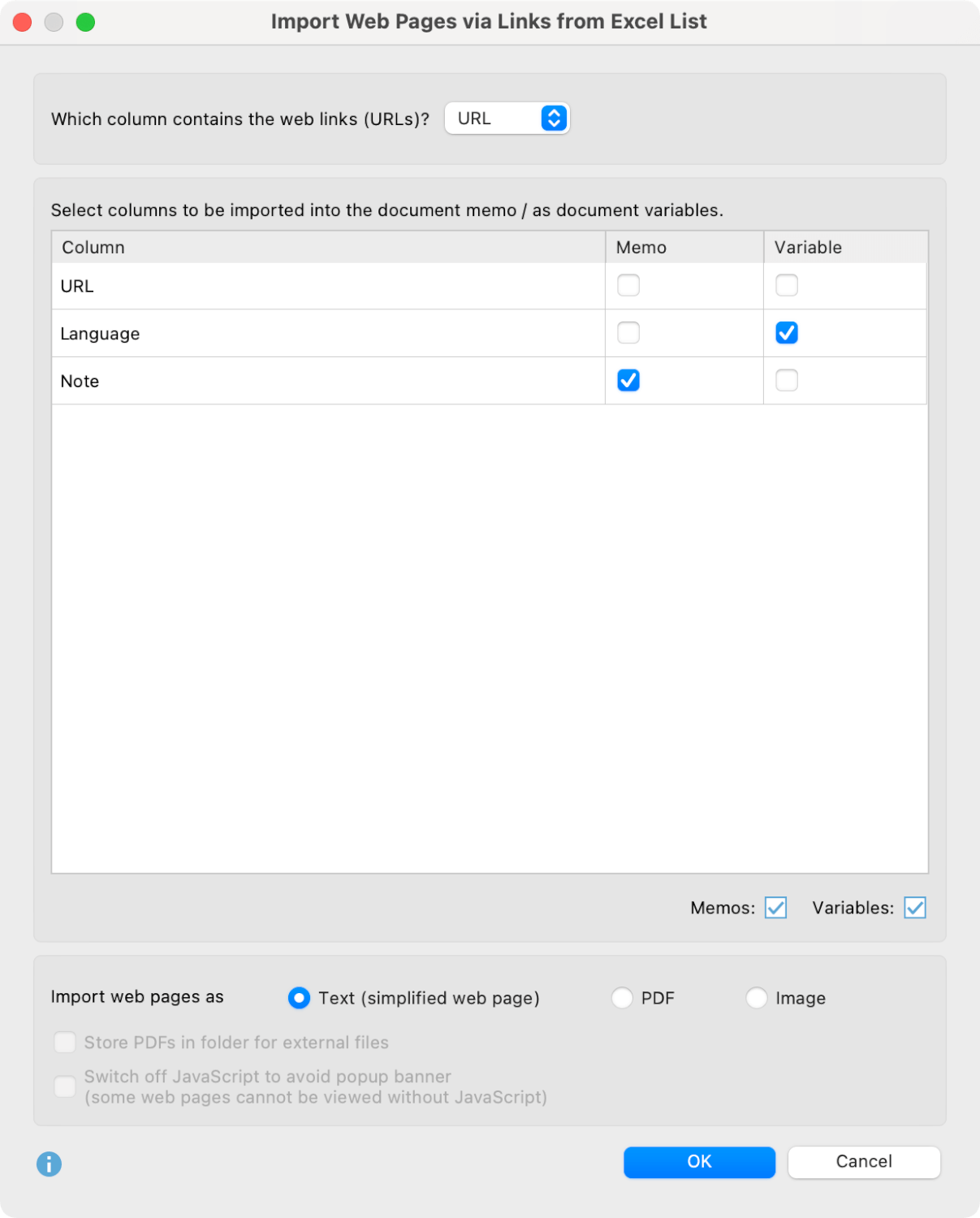Toggle the Memos checkbox
This screenshot has height=1218, width=980.
pyautogui.click(x=776, y=908)
